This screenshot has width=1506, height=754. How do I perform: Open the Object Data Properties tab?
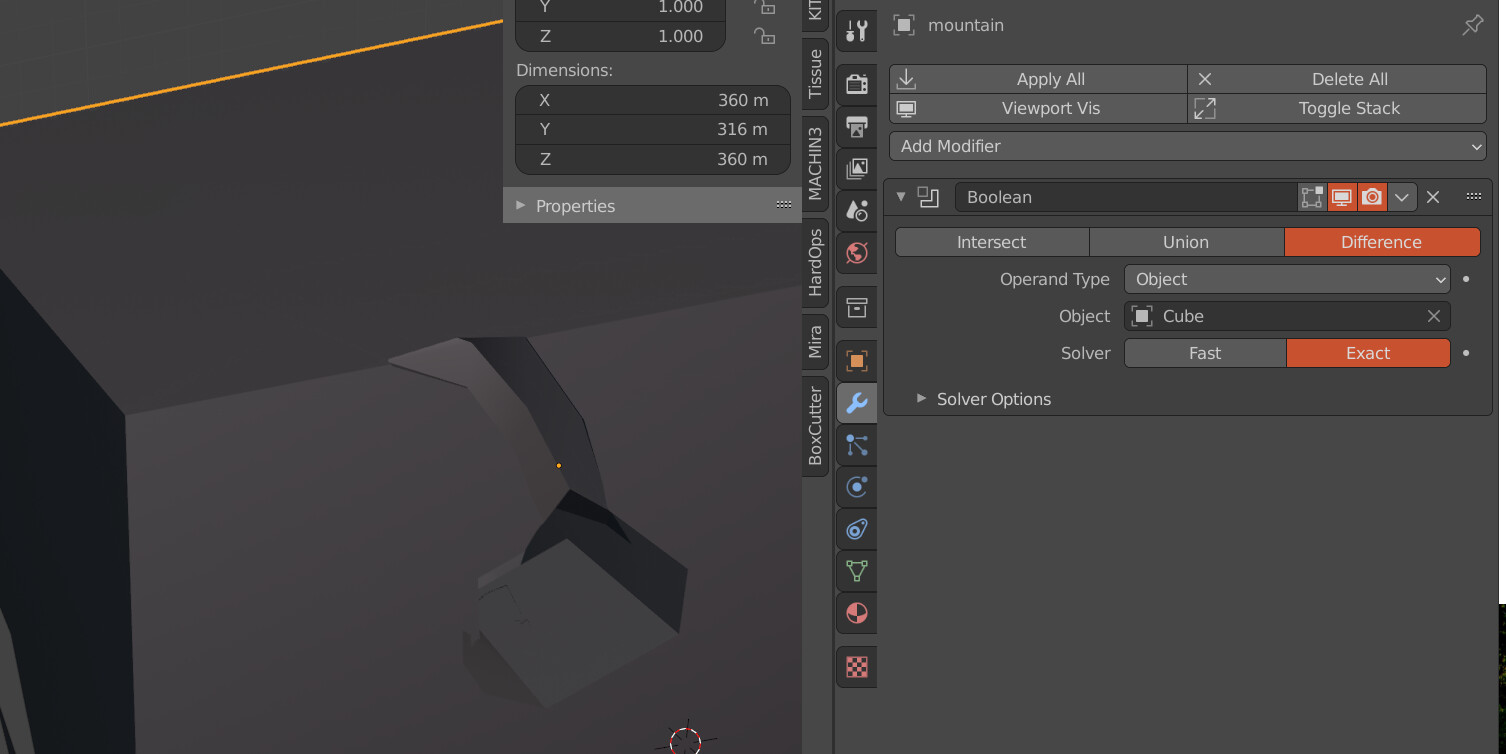856,571
